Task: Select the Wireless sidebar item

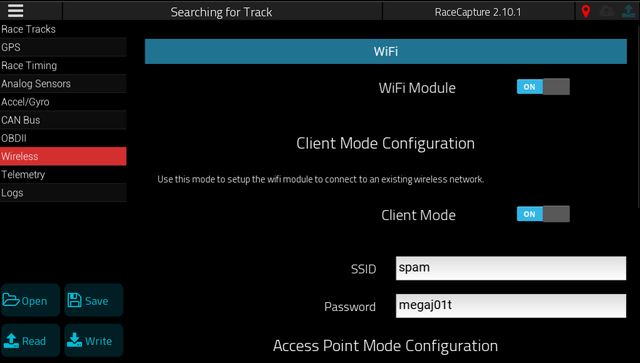Action: click(x=63, y=156)
